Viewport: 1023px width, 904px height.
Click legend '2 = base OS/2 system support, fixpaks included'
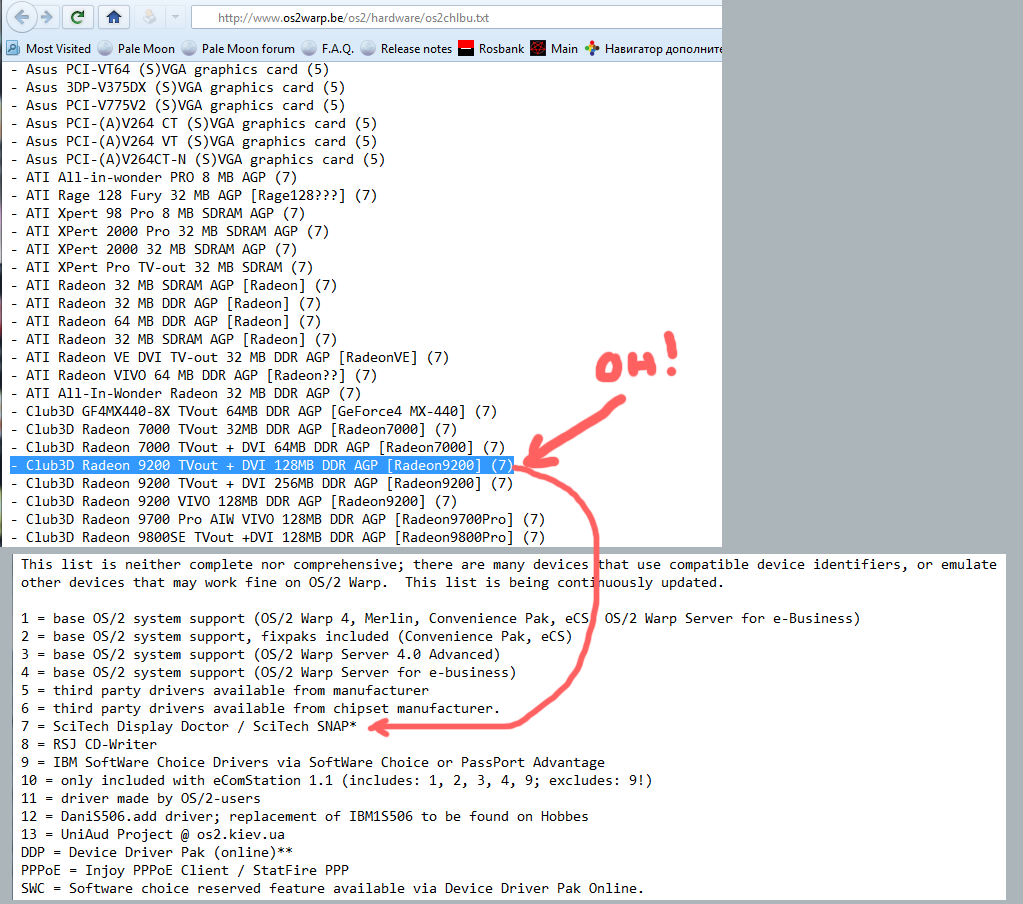point(296,637)
